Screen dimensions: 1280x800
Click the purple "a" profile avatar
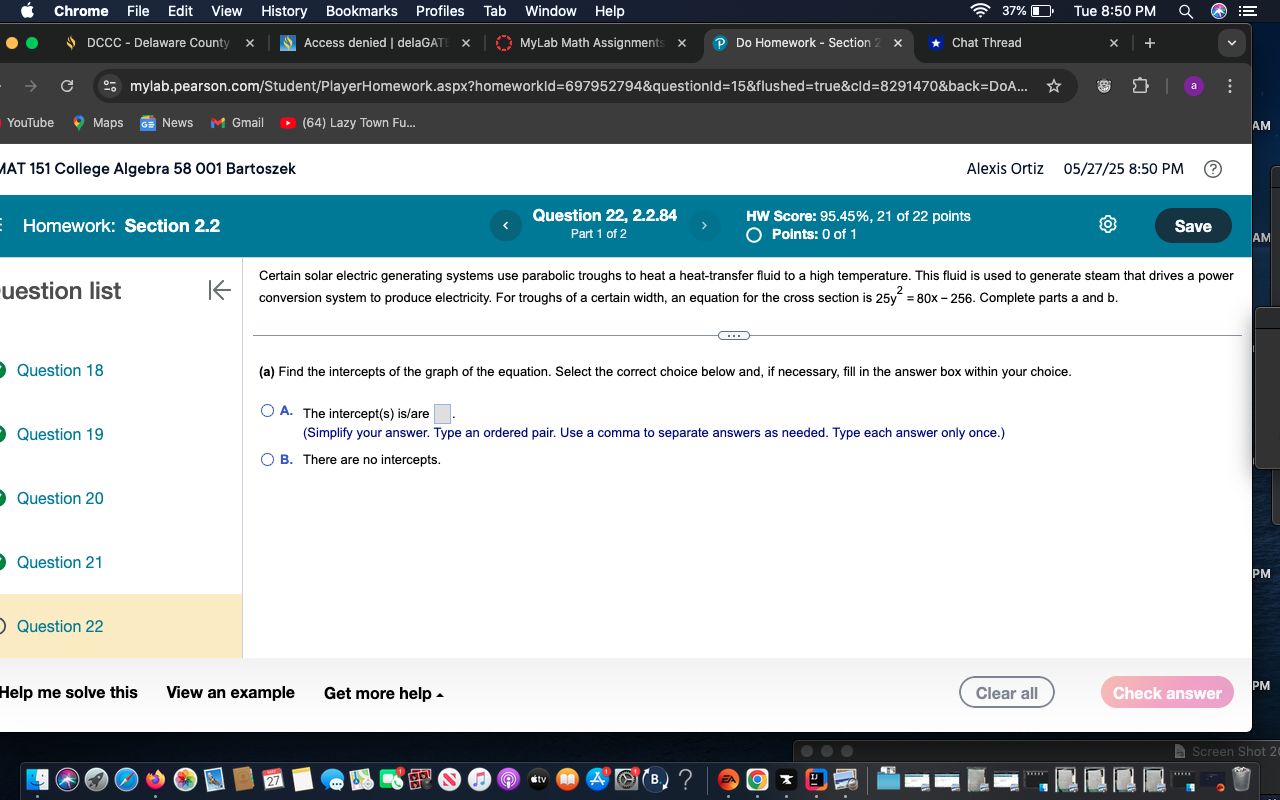pos(1193,86)
